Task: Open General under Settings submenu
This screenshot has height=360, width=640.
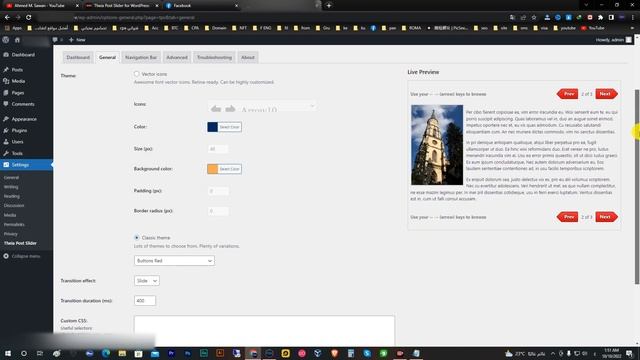Action: (x=11, y=178)
